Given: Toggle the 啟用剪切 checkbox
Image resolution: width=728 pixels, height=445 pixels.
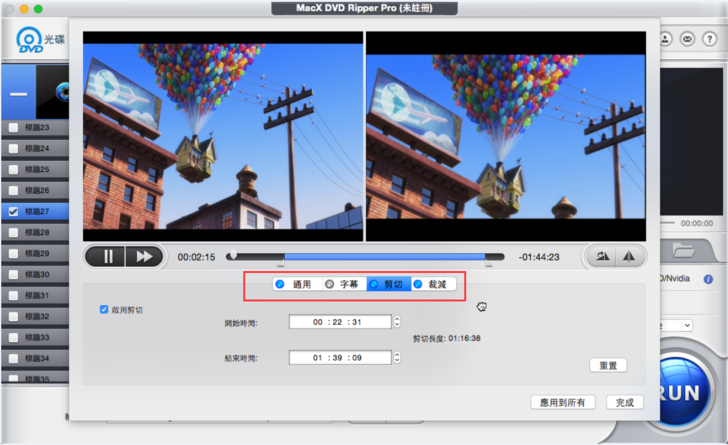Looking at the screenshot, I should (x=104, y=309).
